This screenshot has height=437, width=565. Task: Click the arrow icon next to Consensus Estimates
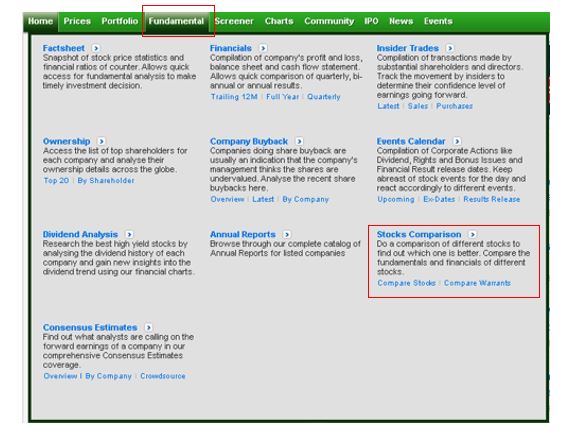[x=148, y=327]
